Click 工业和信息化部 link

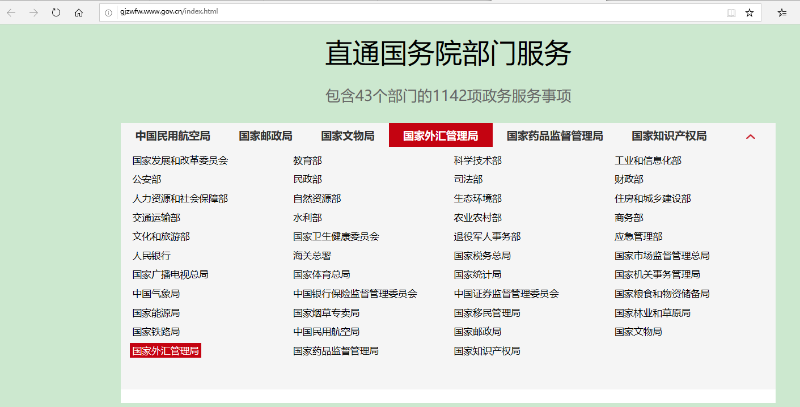[x=648, y=160]
